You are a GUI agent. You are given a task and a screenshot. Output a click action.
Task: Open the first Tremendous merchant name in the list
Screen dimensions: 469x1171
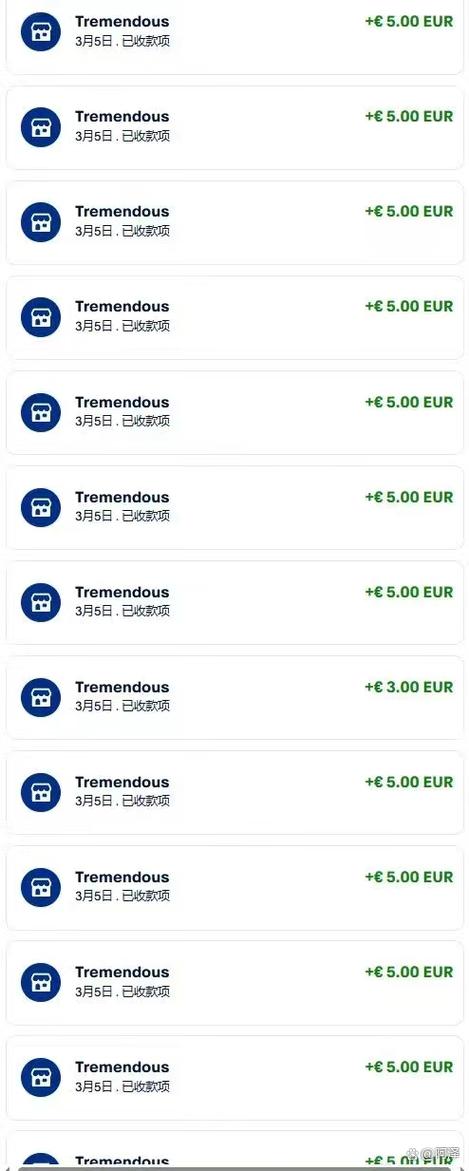point(122,22)
